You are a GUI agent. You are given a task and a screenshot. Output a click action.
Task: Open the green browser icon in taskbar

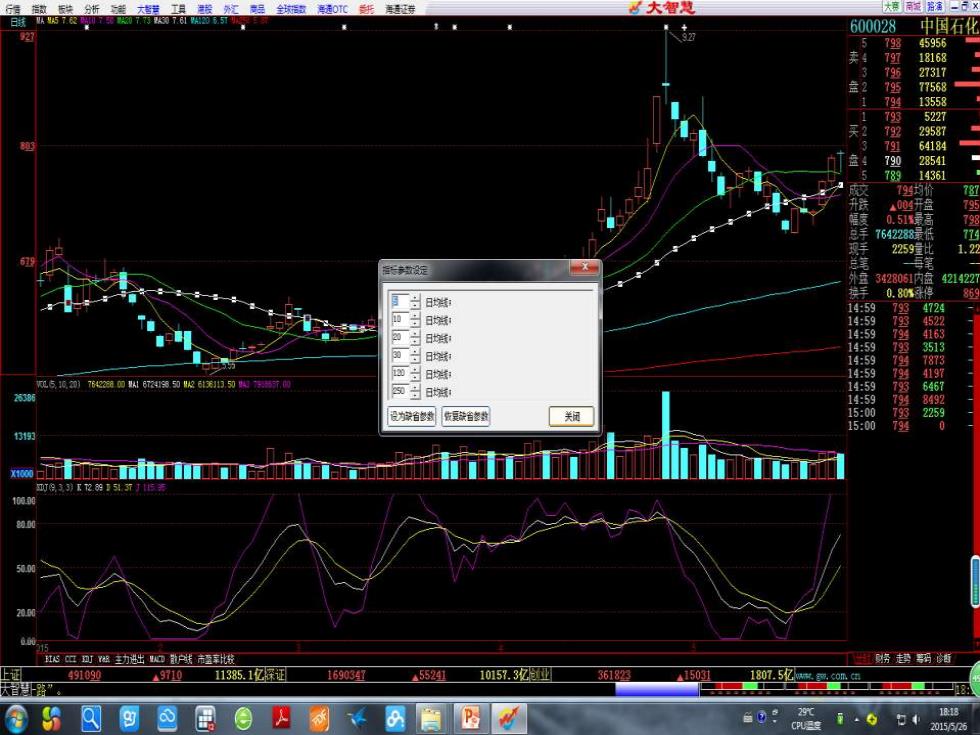point(243,719)
